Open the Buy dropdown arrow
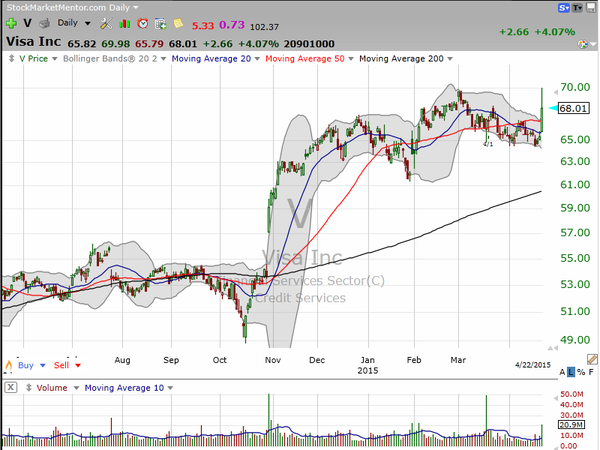Screen dimensions: 600x450 pyautogui.click(x=42, y=365)
